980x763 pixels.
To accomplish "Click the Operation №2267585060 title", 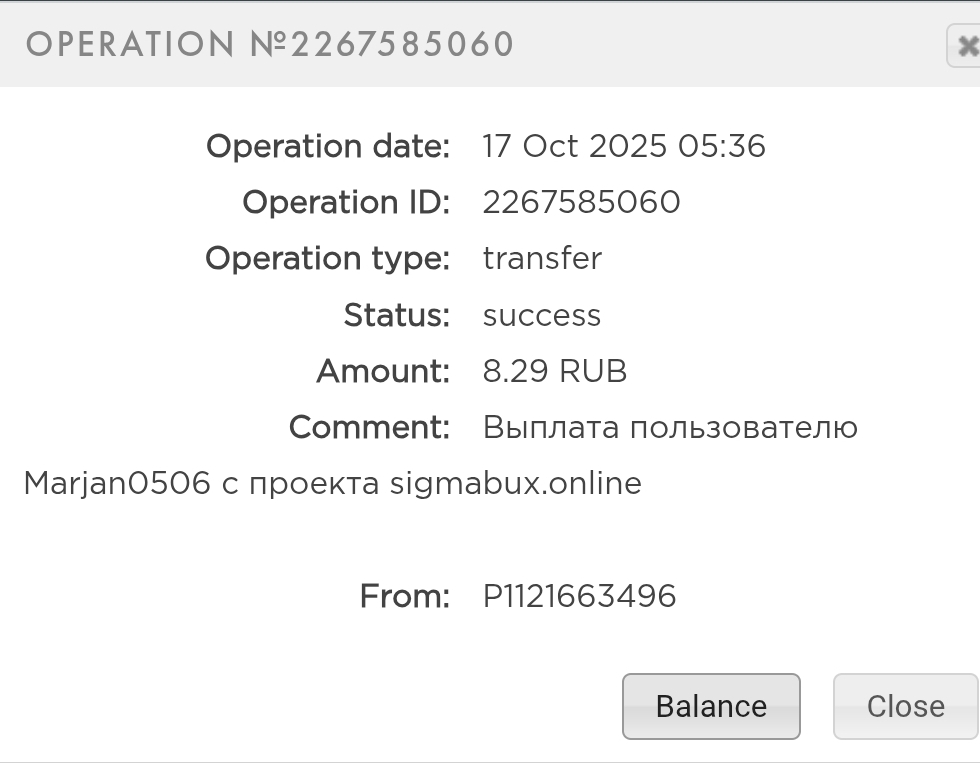I will pos(270,44).
